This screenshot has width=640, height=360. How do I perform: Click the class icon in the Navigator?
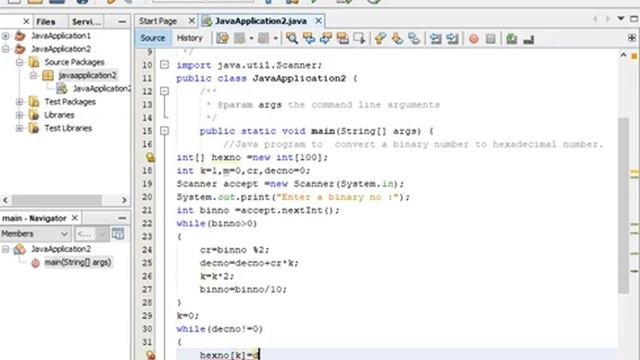20,249
